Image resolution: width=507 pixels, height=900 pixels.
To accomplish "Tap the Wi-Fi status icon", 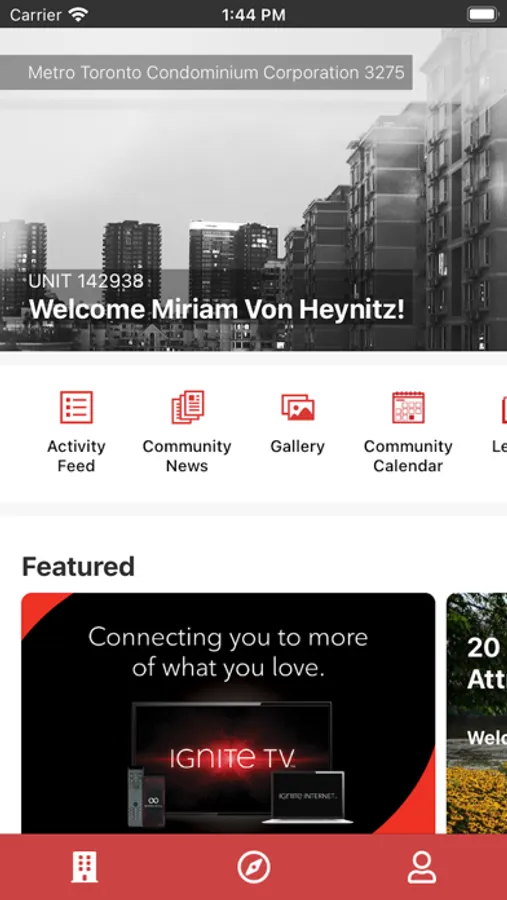I will click(x=77, y=14).
